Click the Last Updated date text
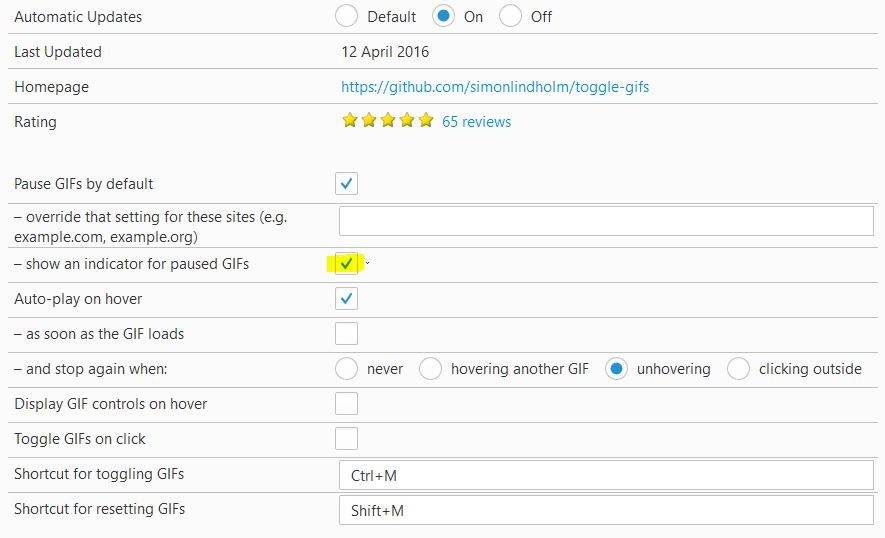Viewport: 885px width, 538px height. click(x=385, y=52)
